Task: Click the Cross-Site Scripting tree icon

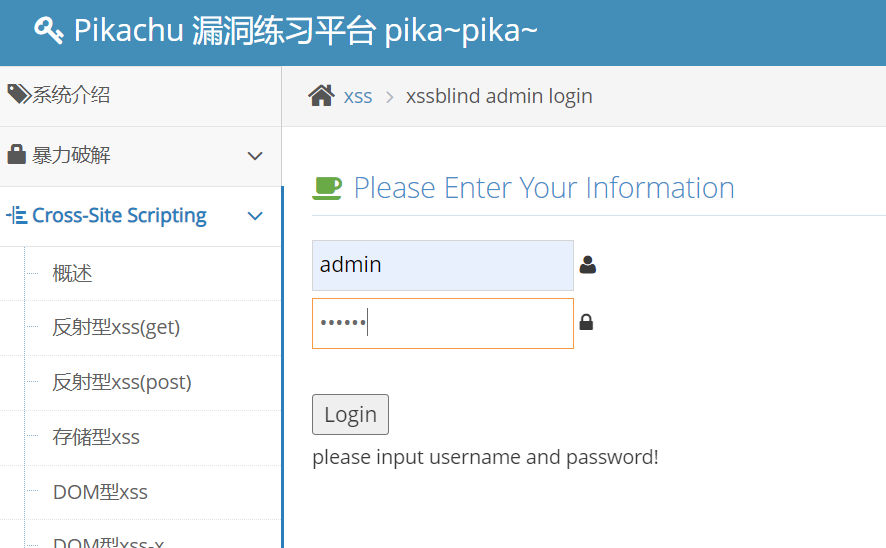Action: pyautogui.click(x=16, y=215)
